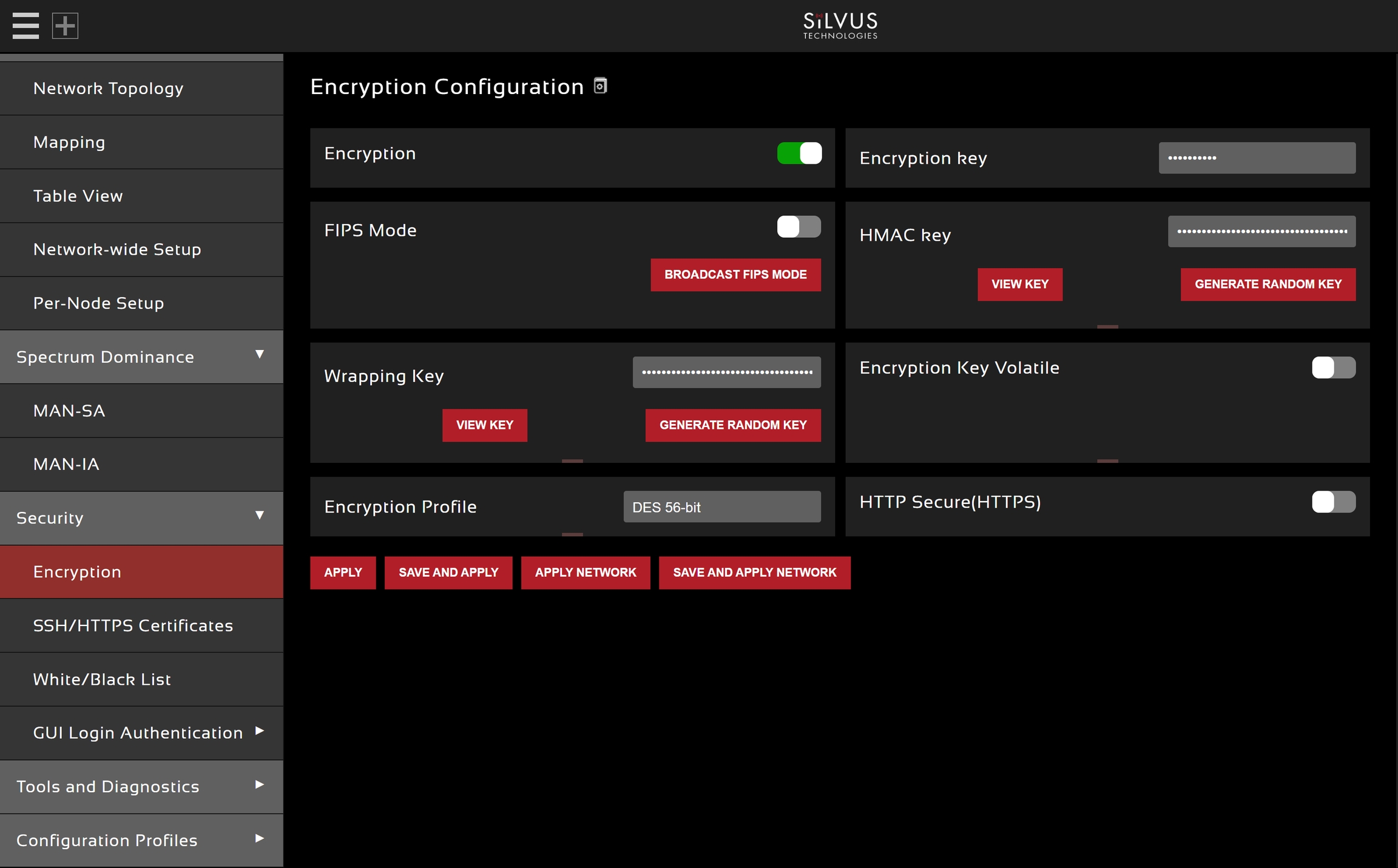Collapse Security section arrow
Screen dimensions: 1398x868
(260, 515)
